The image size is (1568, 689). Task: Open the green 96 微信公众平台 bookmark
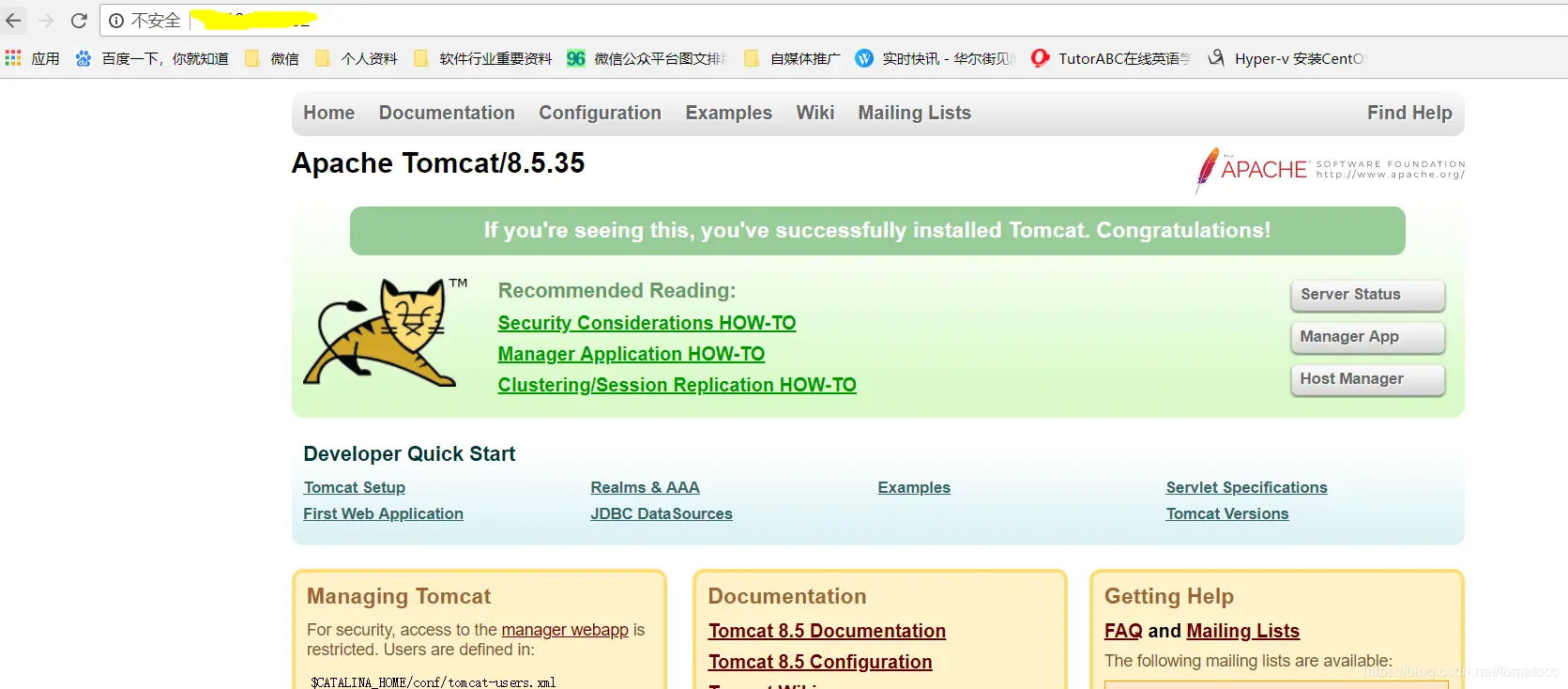pos(647,58)
